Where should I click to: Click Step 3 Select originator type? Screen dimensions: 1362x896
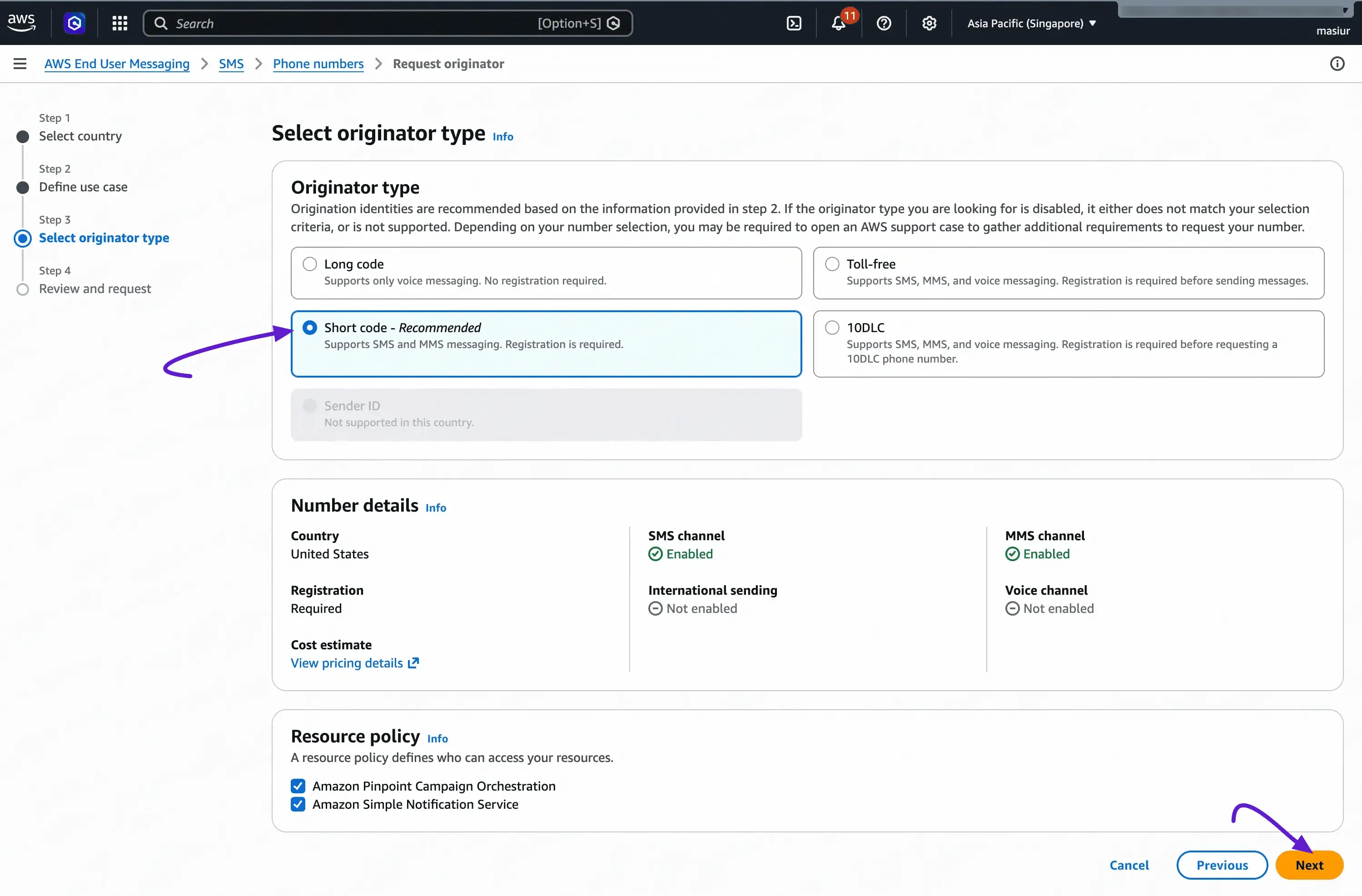(104, 238)
